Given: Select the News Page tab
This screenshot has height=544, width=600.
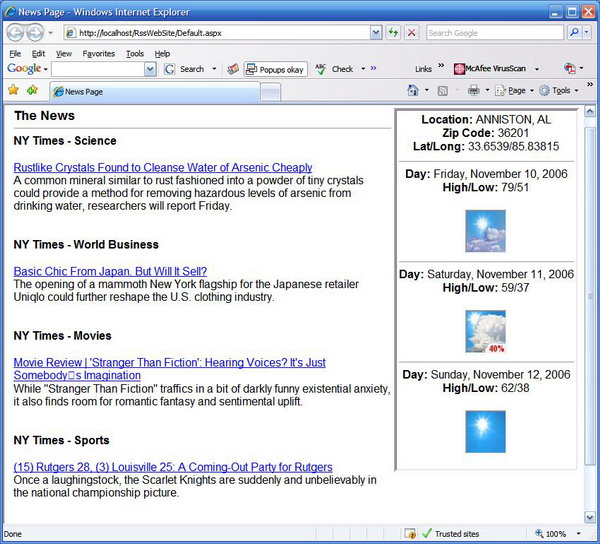Looking at the screenshot, I should [155, 92].
